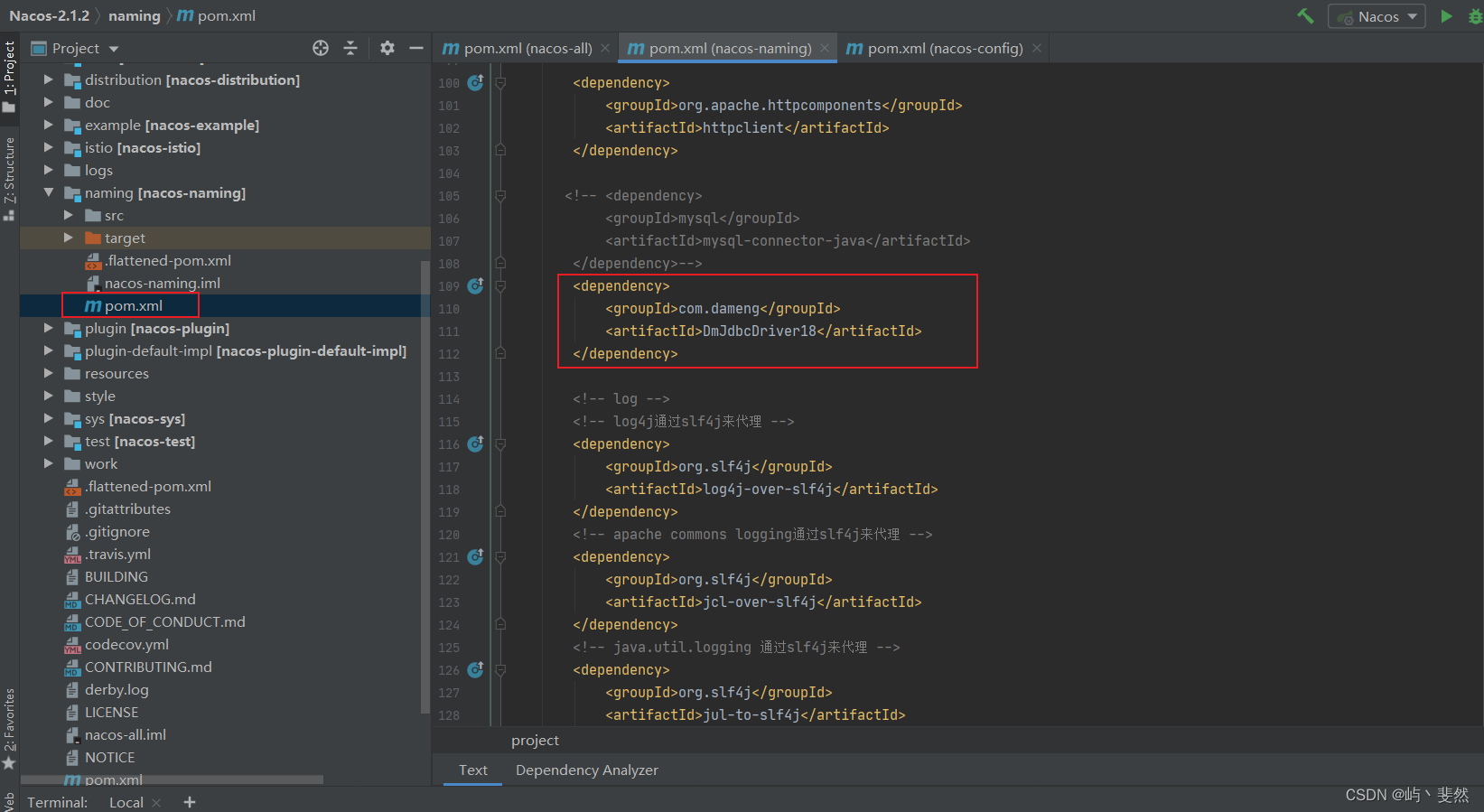Click pom.xml in the navigation bar breadcrumb

(x=217, y=15)
